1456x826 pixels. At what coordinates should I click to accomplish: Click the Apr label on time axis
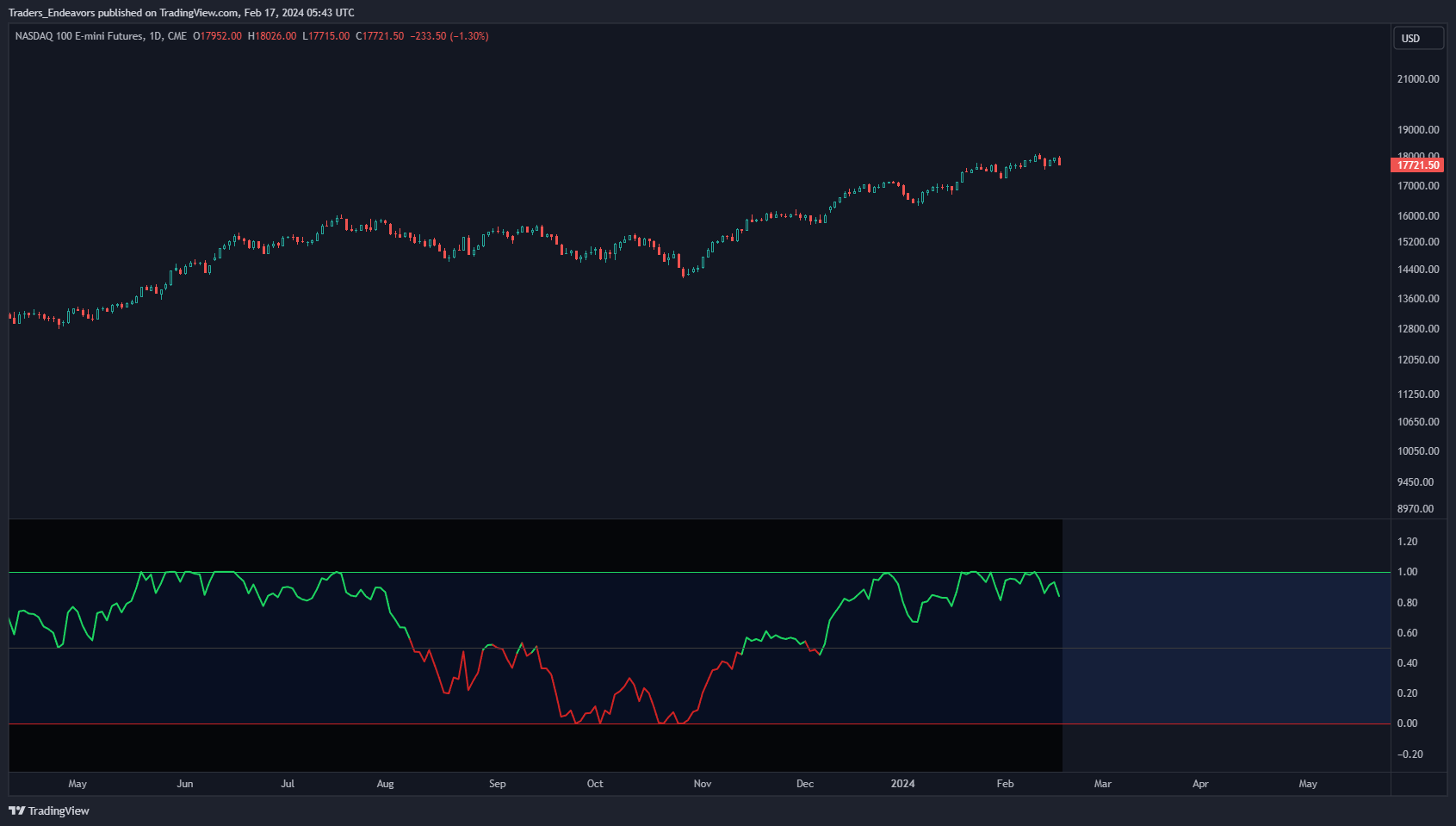click(x=1200, y=784)
